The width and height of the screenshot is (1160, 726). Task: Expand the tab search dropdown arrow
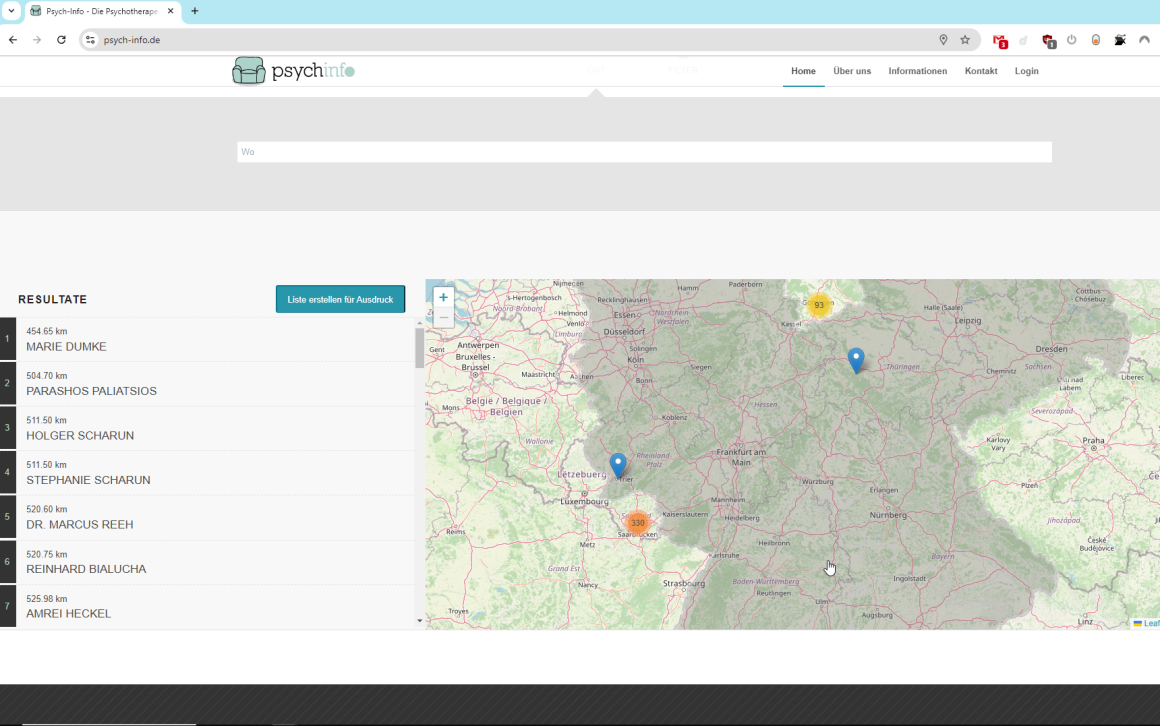11,11
